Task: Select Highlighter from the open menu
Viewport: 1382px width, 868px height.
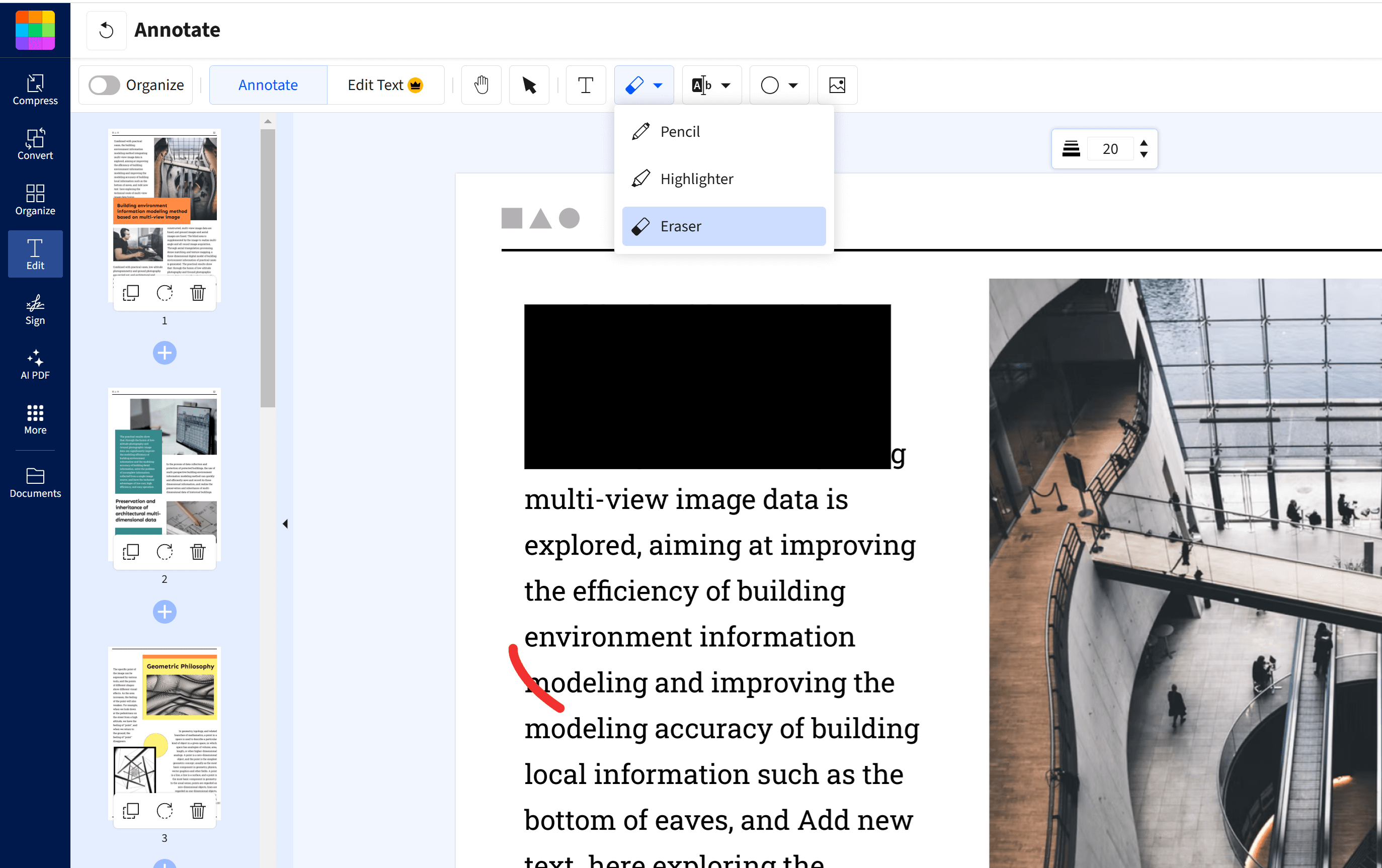Action: pos(696,178)
